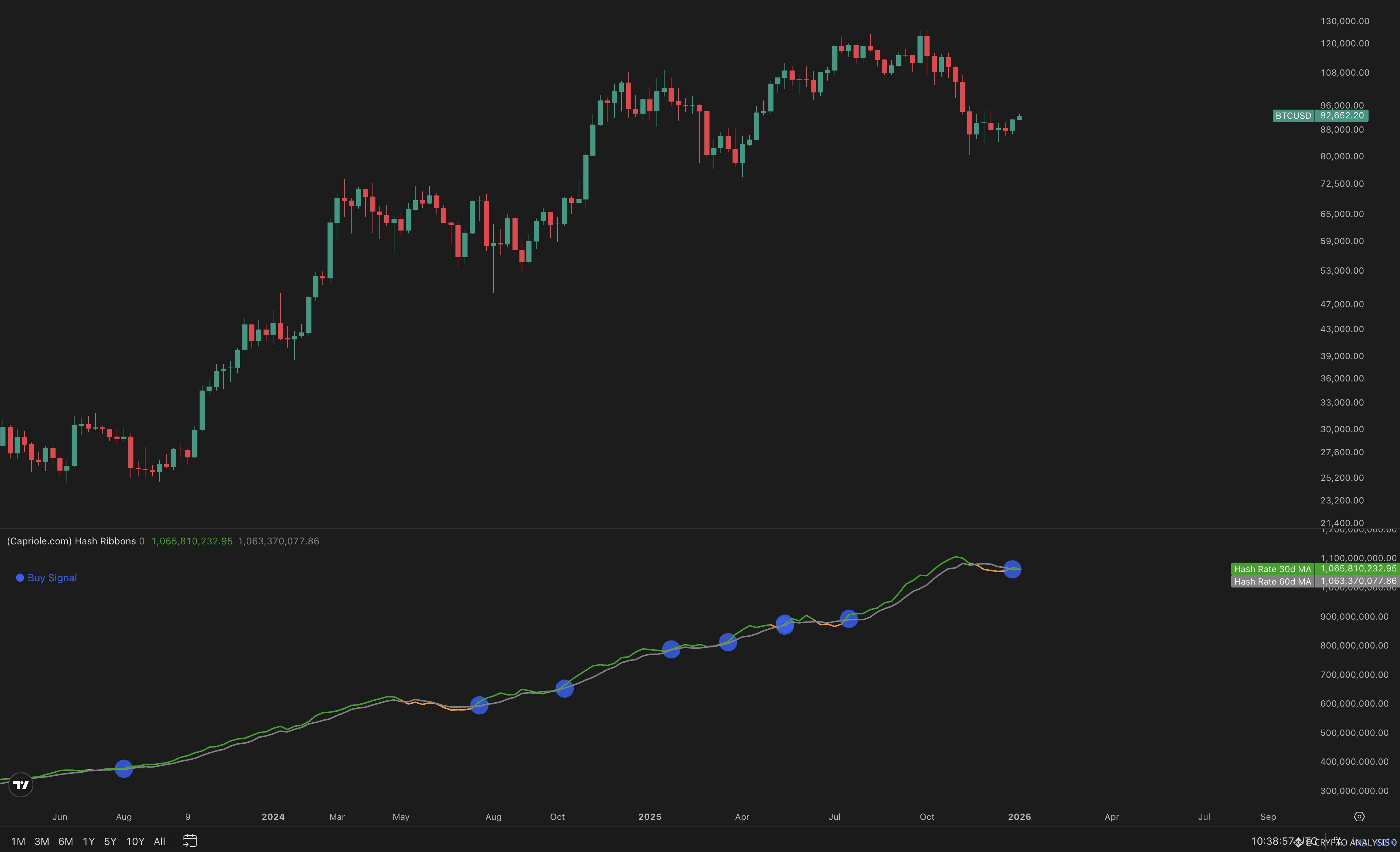Open the go-to-date calendar icon

tap(190, 841)
